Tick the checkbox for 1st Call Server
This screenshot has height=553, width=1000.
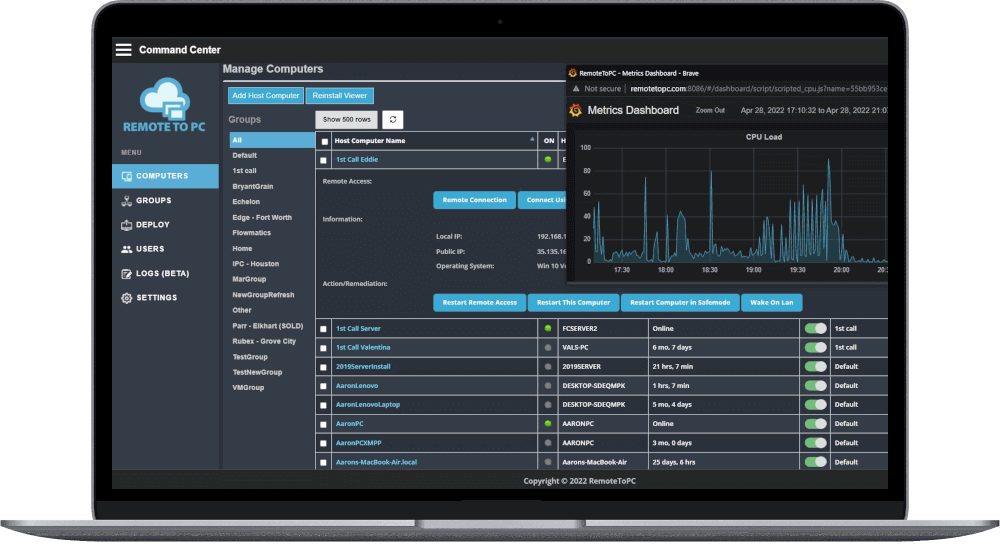tap(323, 329)
